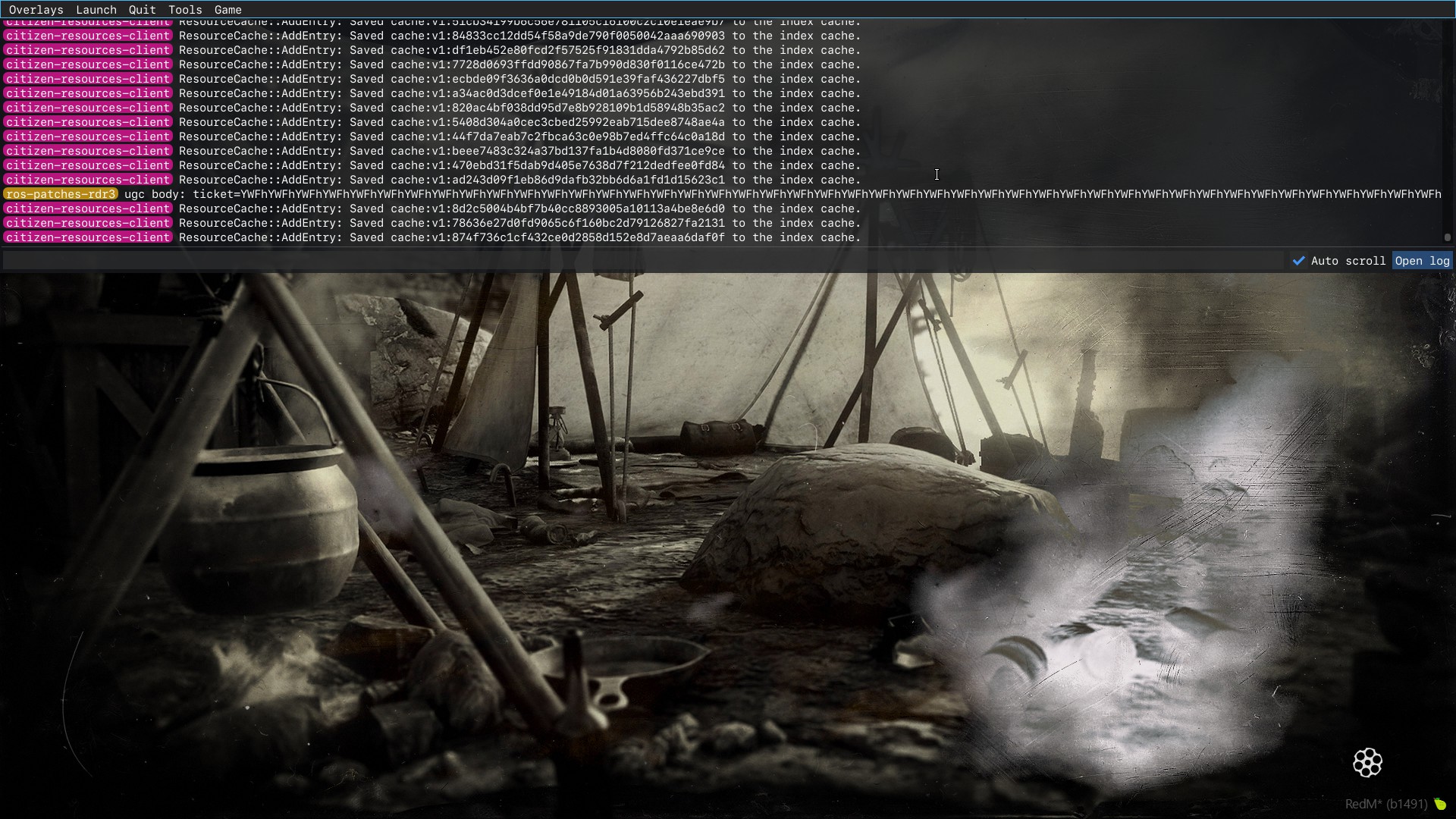The width and height of the screenshot is (1456, 819).
Task: Select log entry with cache hash 874f736c1cf432ce
Action: 432,237
